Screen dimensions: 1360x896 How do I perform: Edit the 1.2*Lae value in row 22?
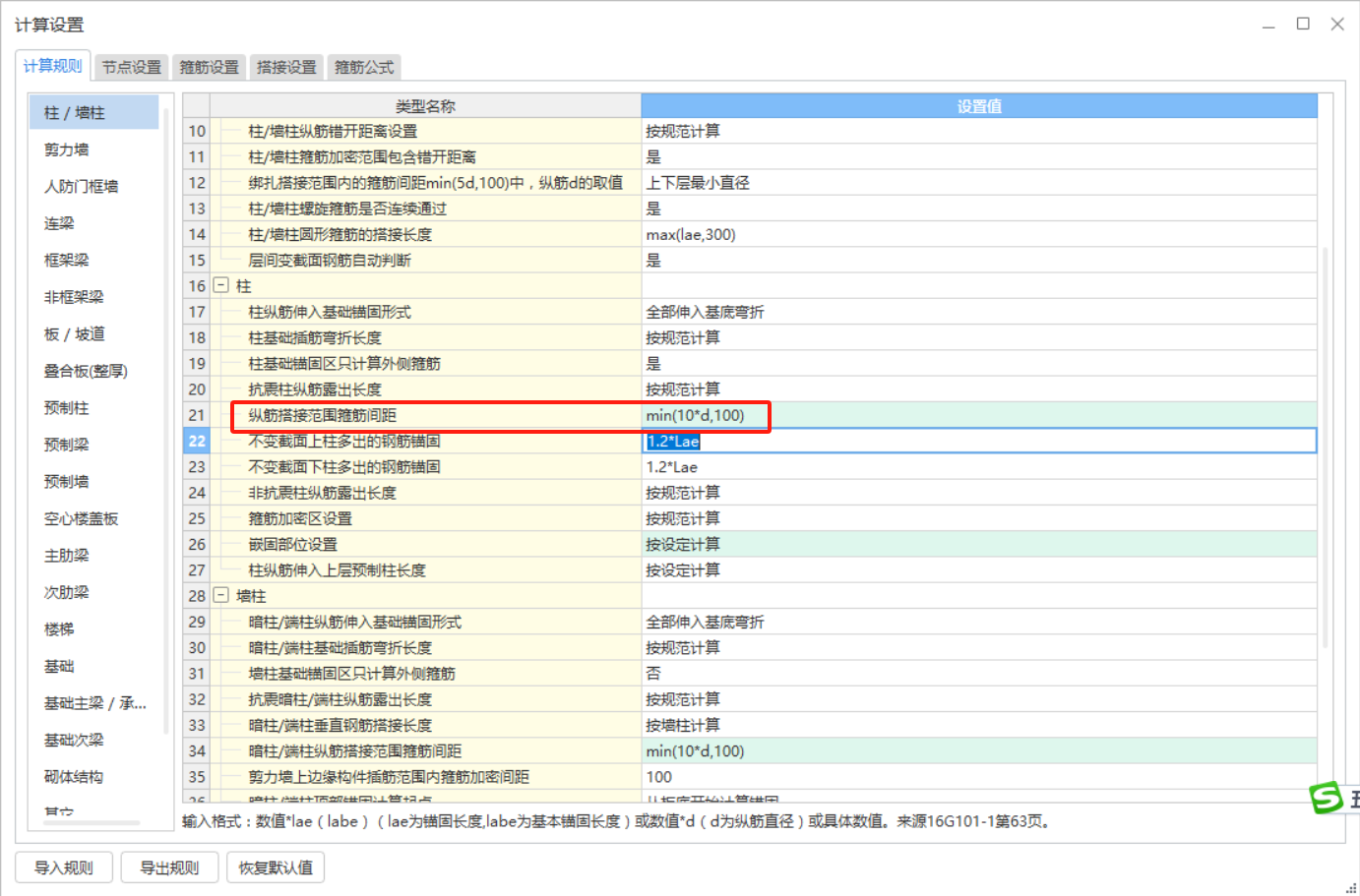click(979, 441)
